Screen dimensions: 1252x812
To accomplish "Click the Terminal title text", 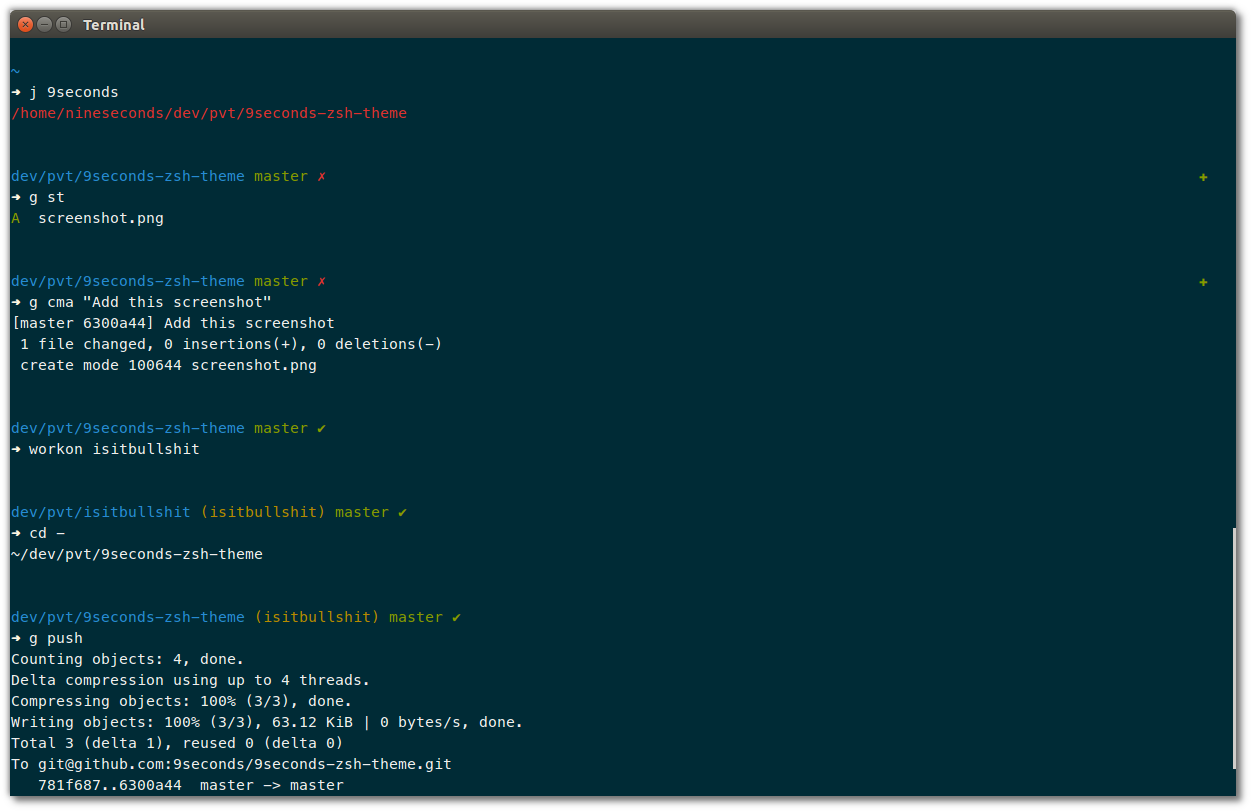I will tap(114, 25).
